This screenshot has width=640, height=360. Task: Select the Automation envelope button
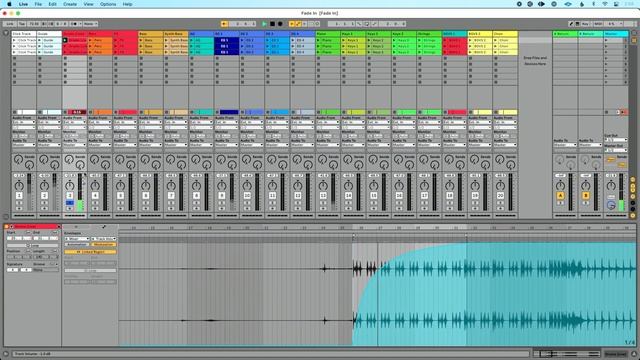77,244
